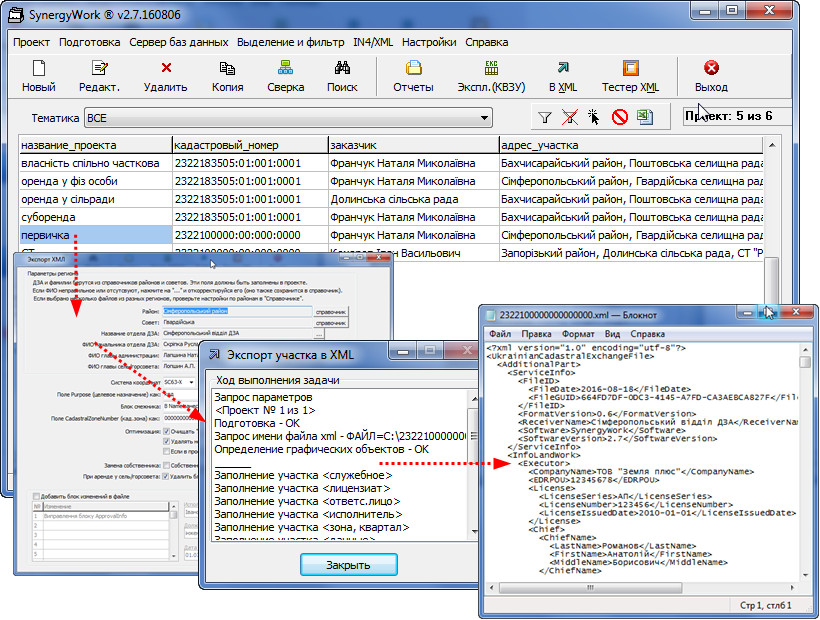Sort by заказчик column header
Screen dimensions: 820x620
pos(413,145)
